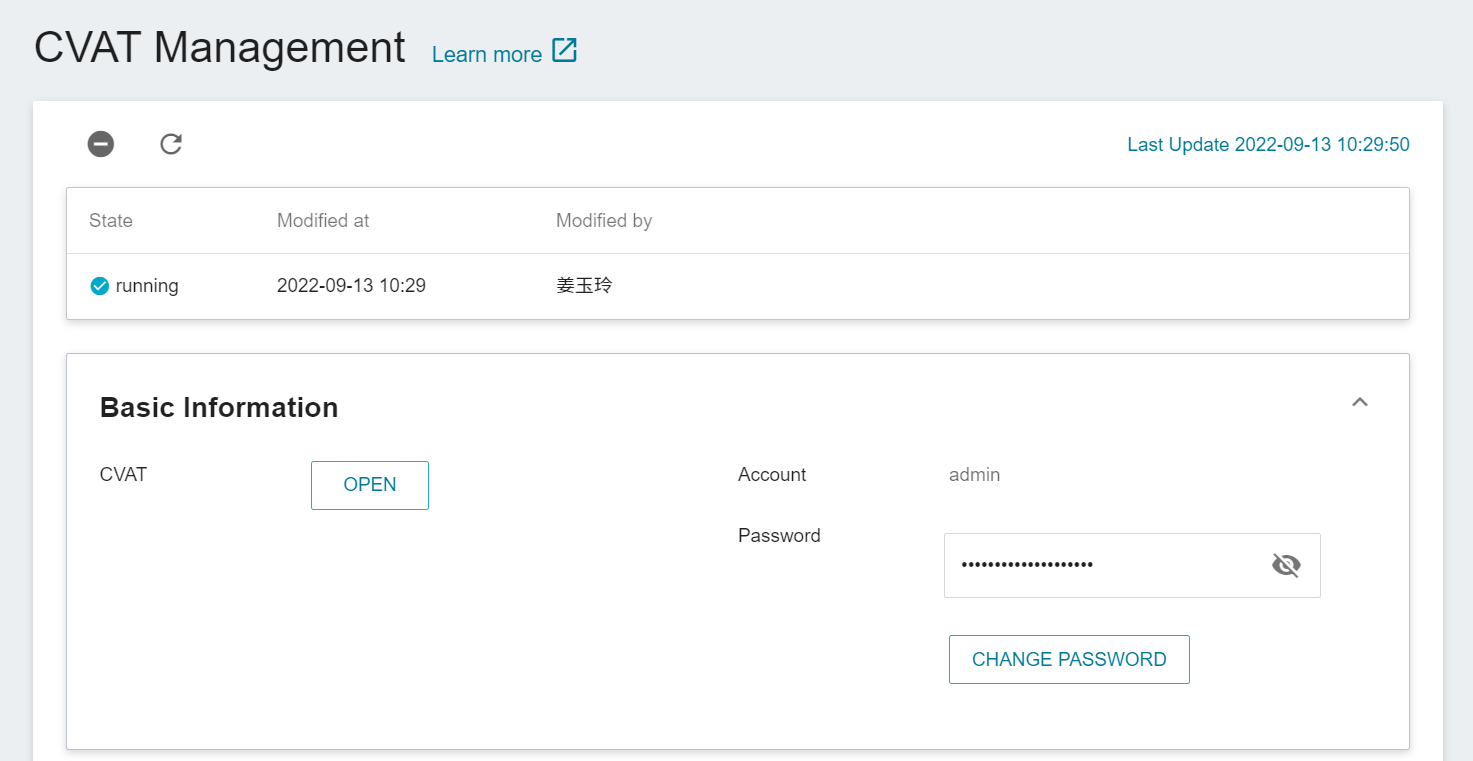Click the Account label
1473x761 pixels.
pos(772,475)
